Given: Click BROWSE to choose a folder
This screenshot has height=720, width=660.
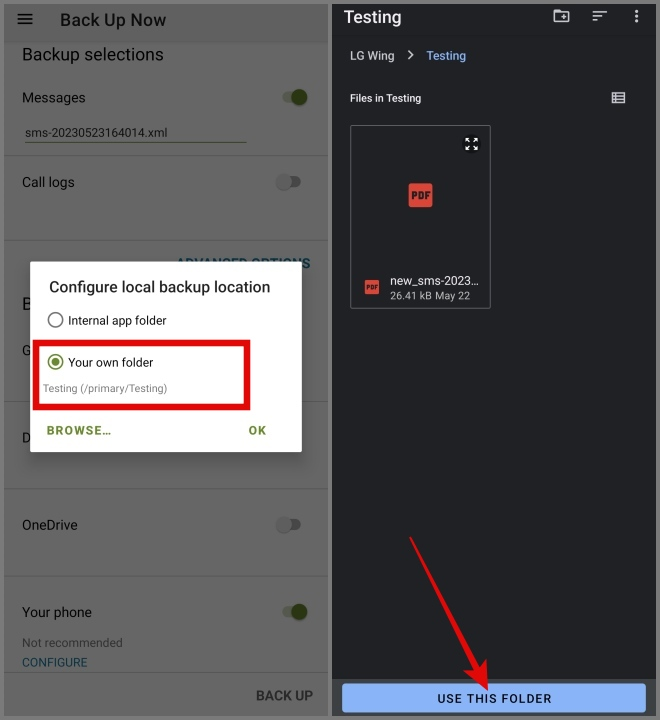Looking at the screenshot, I should click(x=79, y=431).
